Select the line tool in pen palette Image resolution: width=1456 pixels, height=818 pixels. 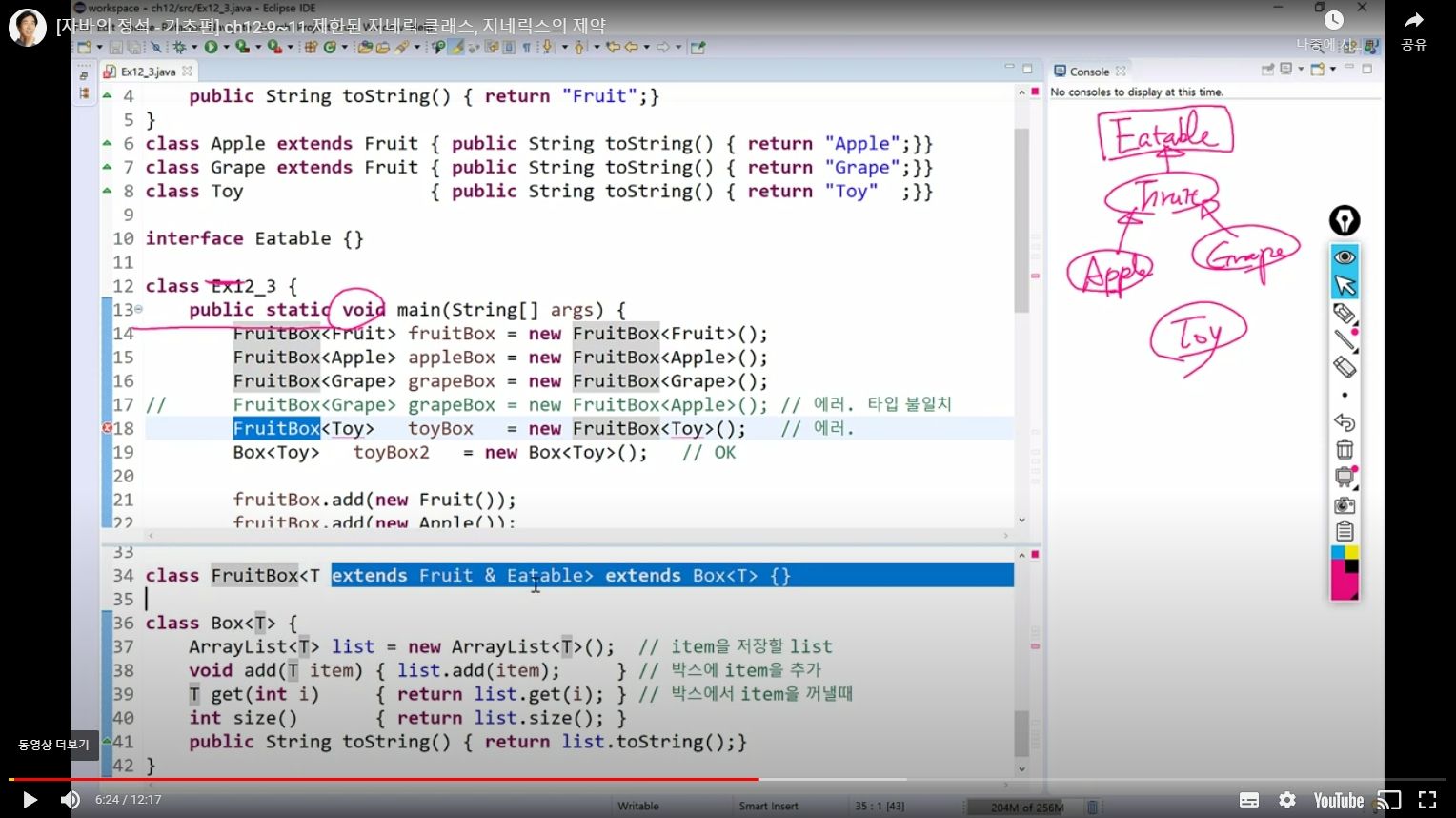1345,339
